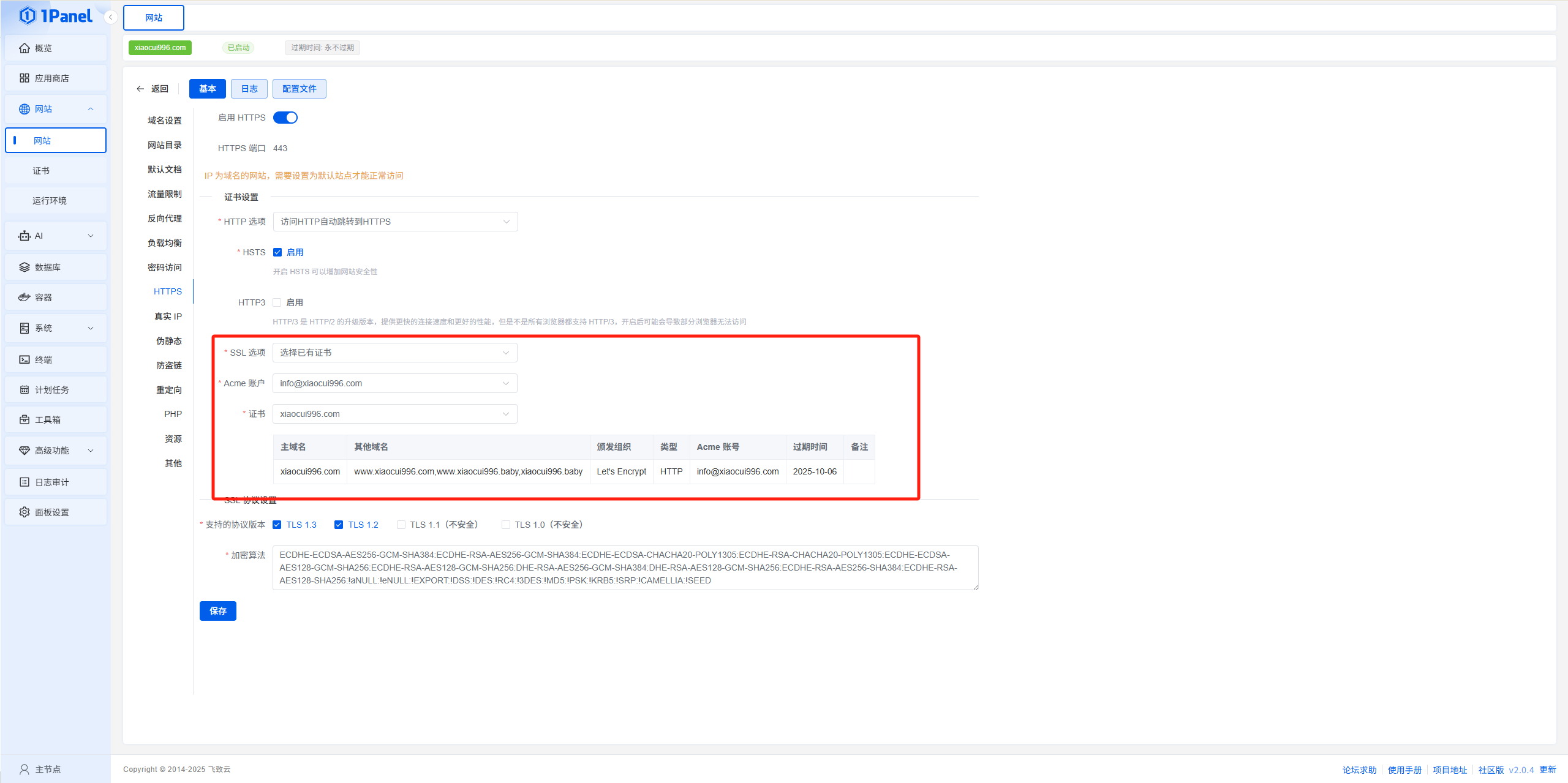Expand the Acme 账户 dropdown
Screen dimensions: 1568x783
point(395,383)
